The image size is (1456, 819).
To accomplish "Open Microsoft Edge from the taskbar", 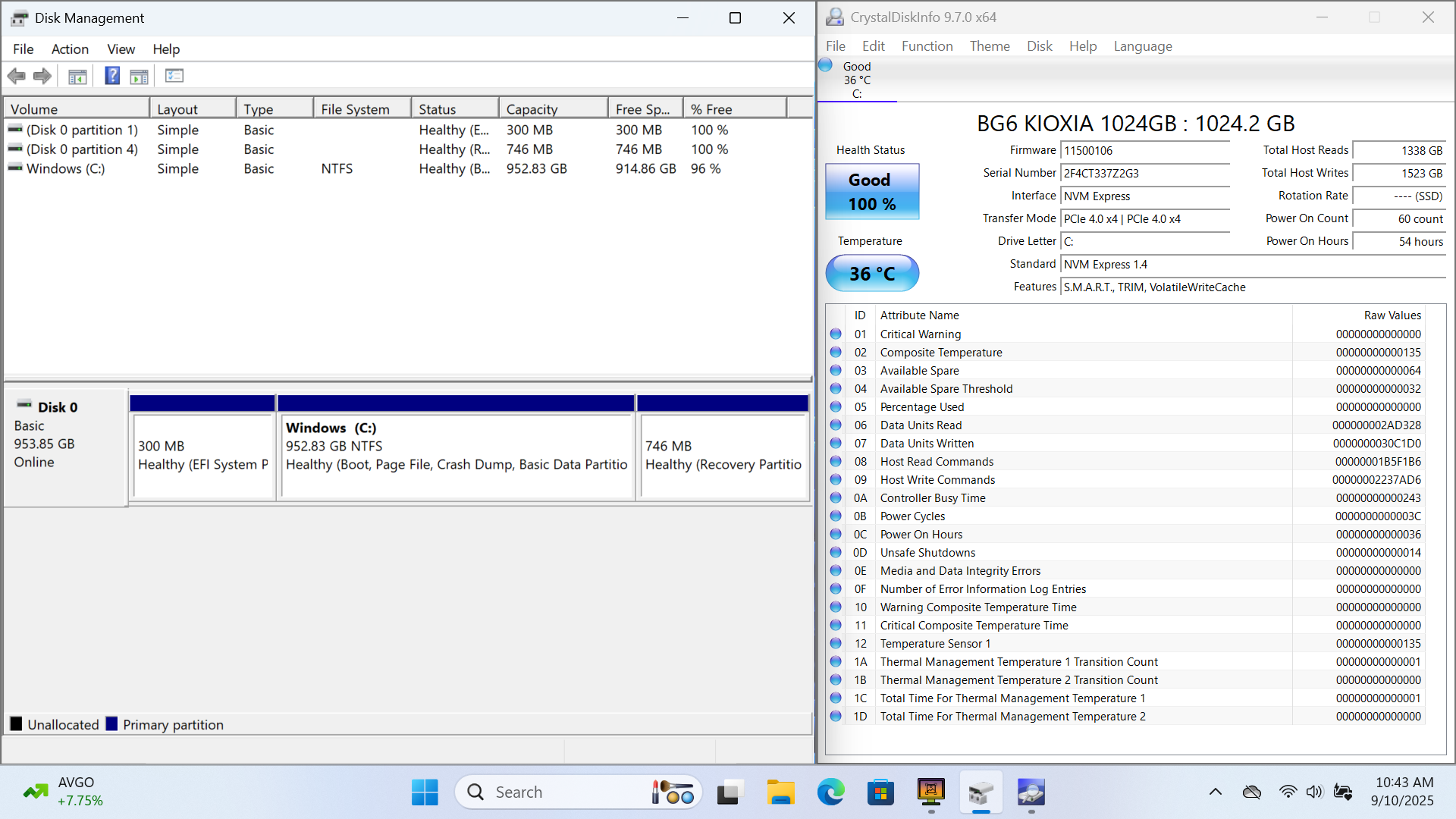I will [x=830, y=792].
